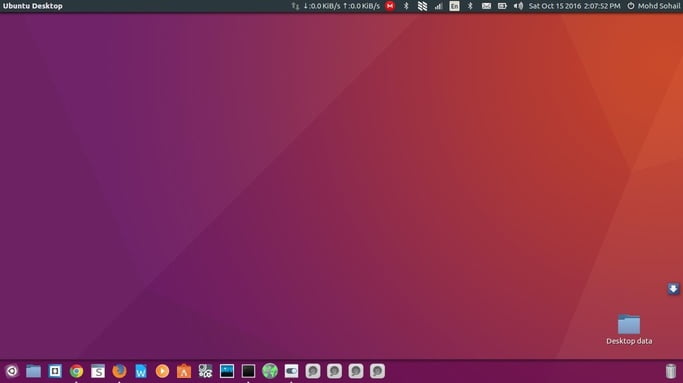Open the Ubuntu Dash launcher button
The height and width of the screenshot is (383, 683).
coord(12,371)
